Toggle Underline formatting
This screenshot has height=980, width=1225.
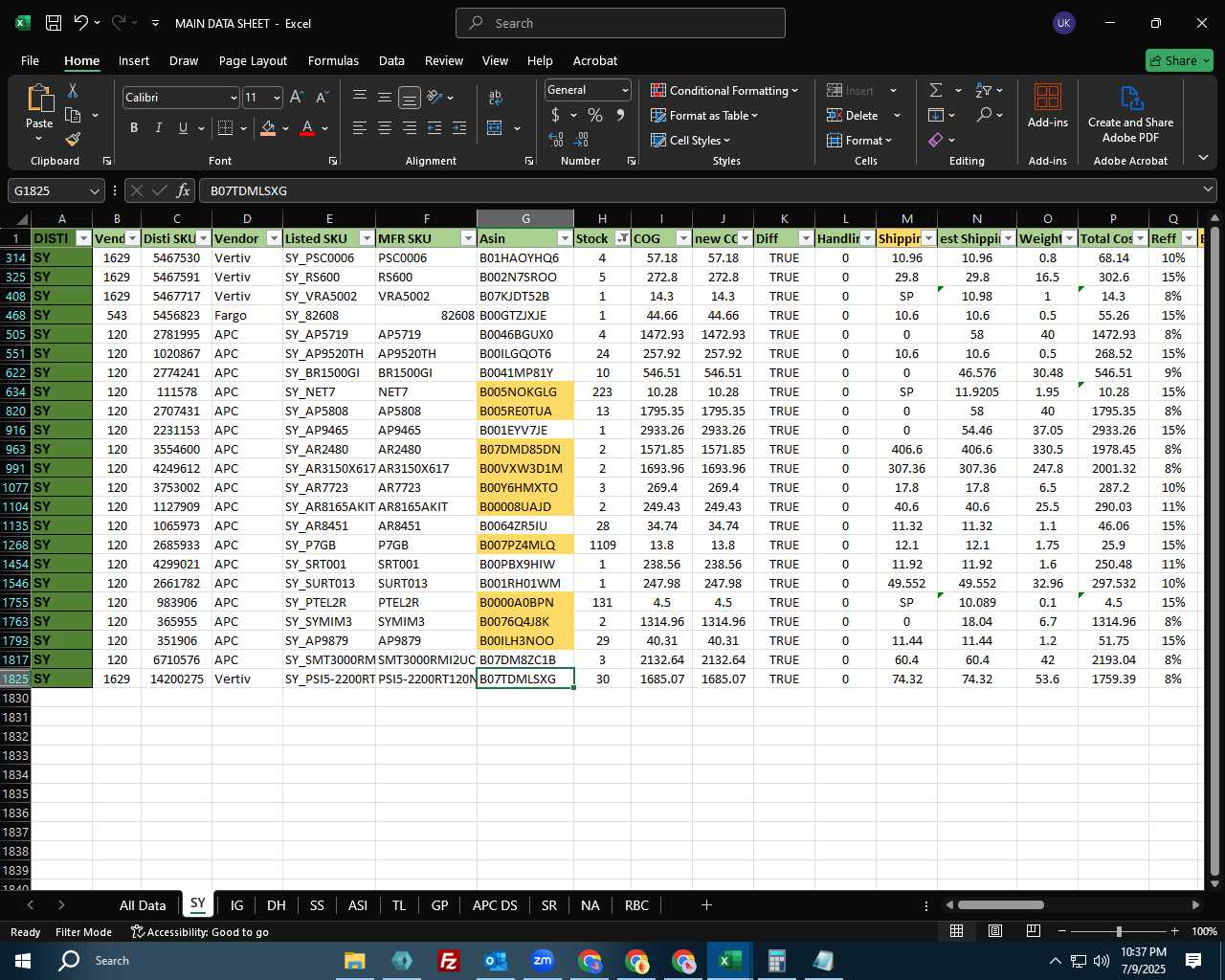click(183, 128)
